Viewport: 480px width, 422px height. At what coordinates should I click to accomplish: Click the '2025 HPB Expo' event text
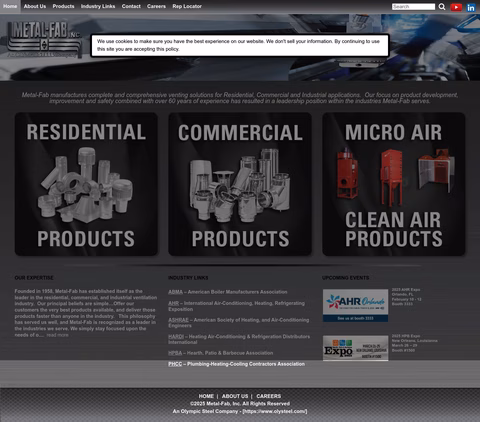(406, 336)
